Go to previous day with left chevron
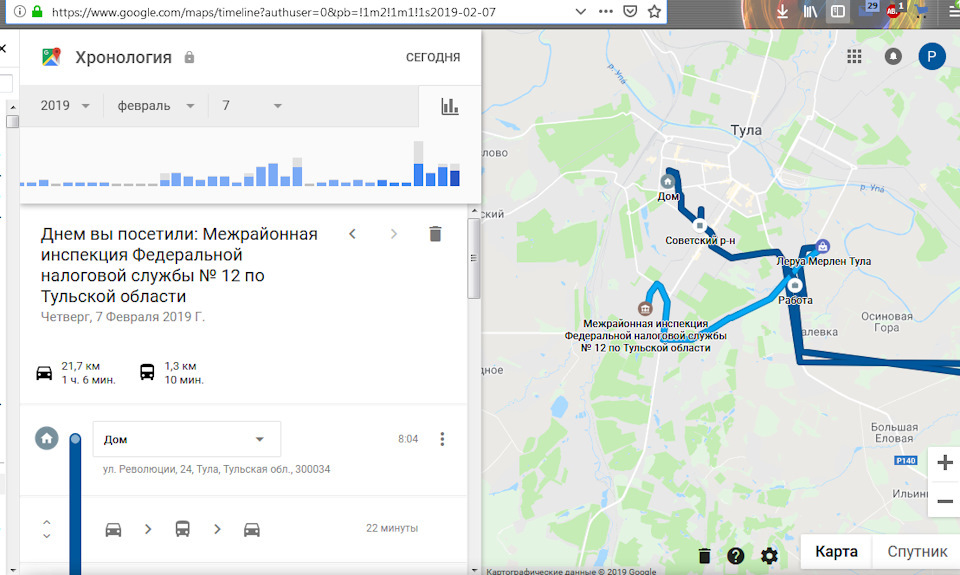This screenshot has height=575, width=960. [x=353, y=234]
